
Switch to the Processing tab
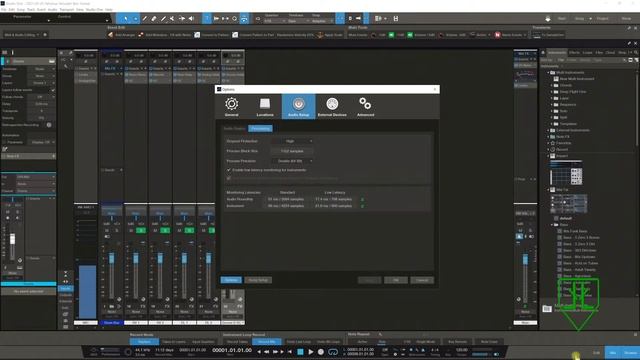click(x=260, y=129)
